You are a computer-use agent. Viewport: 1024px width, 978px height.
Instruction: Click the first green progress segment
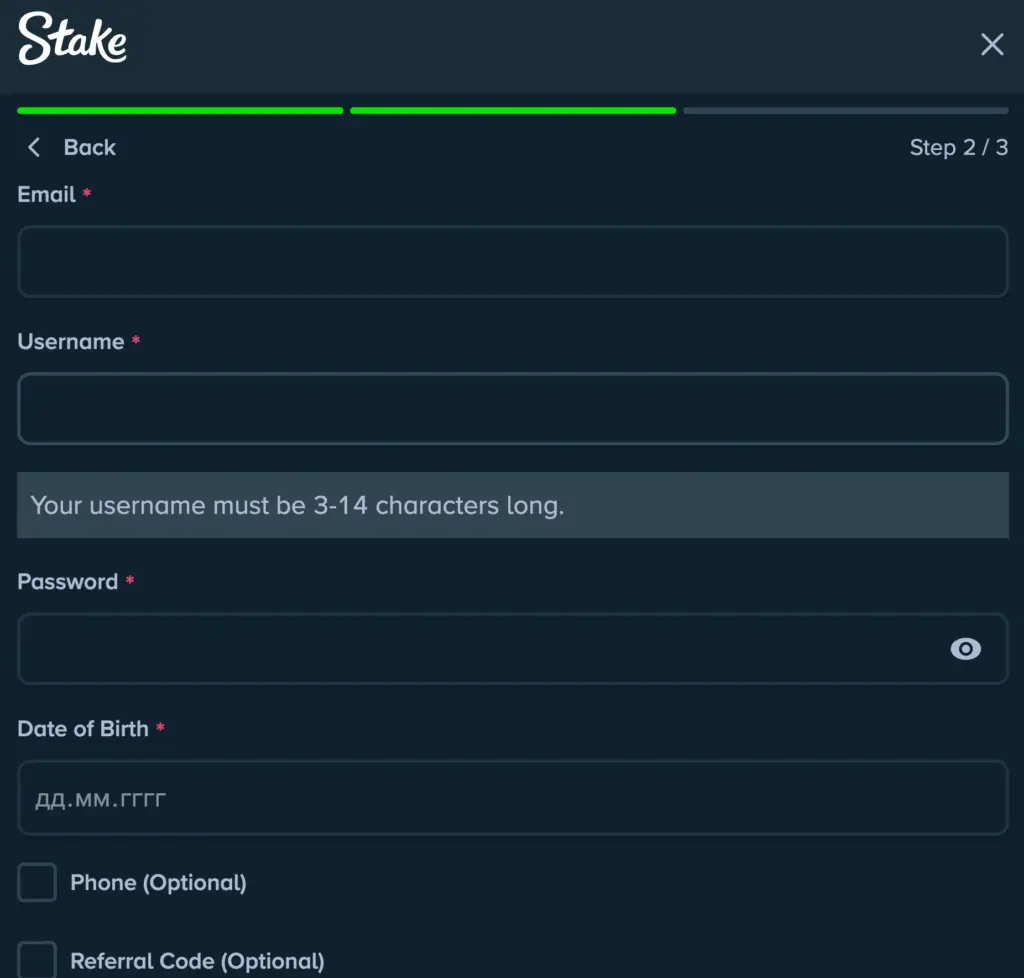tap(180, 111)
